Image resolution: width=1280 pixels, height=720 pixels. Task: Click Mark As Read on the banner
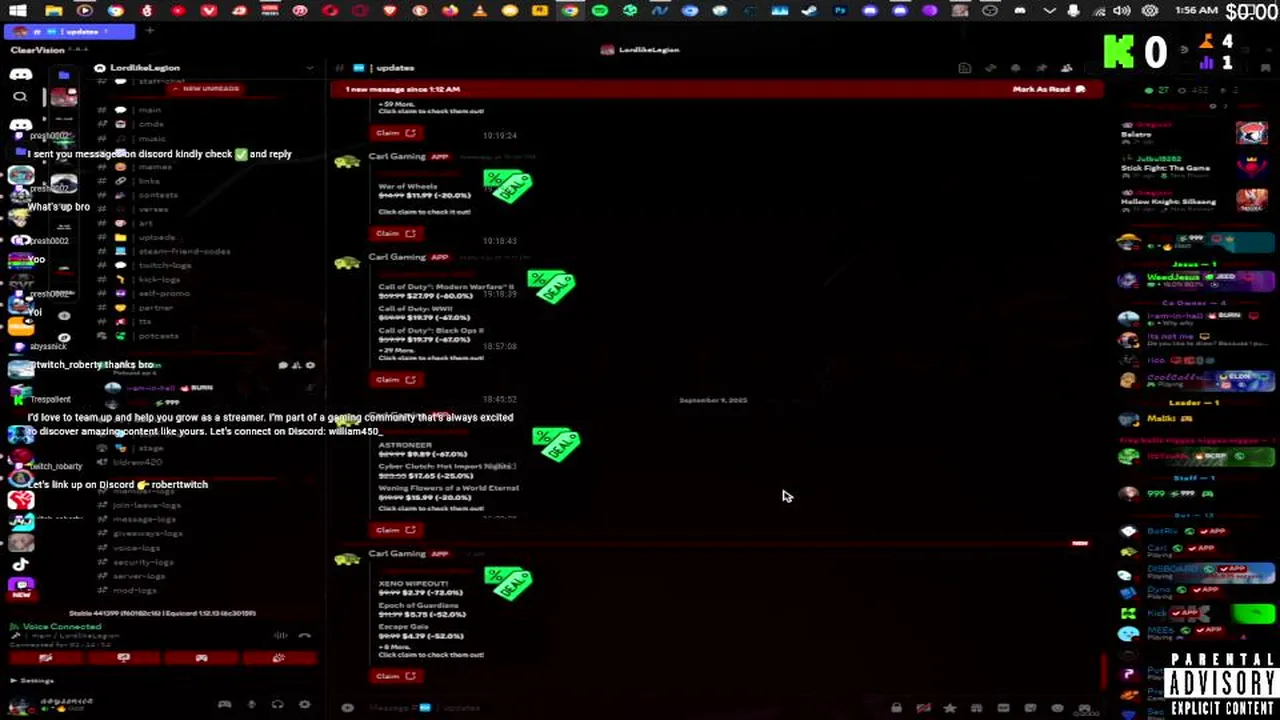pyautogui.click(x=1049, y=89)
